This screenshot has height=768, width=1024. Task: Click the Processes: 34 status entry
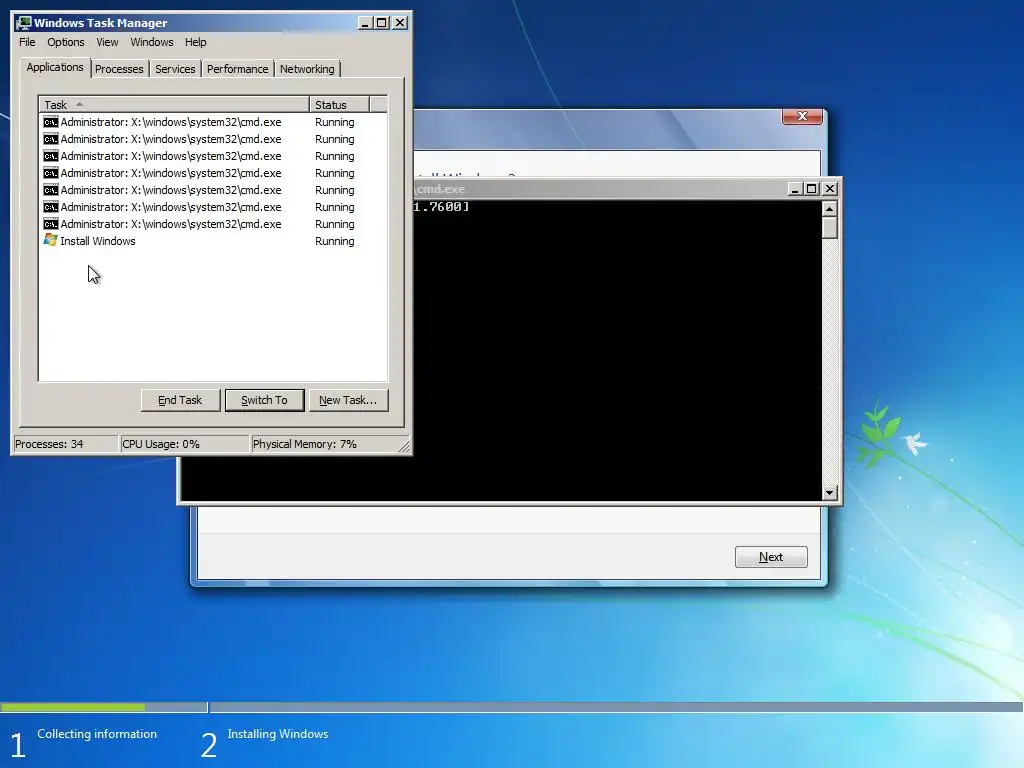65,444
